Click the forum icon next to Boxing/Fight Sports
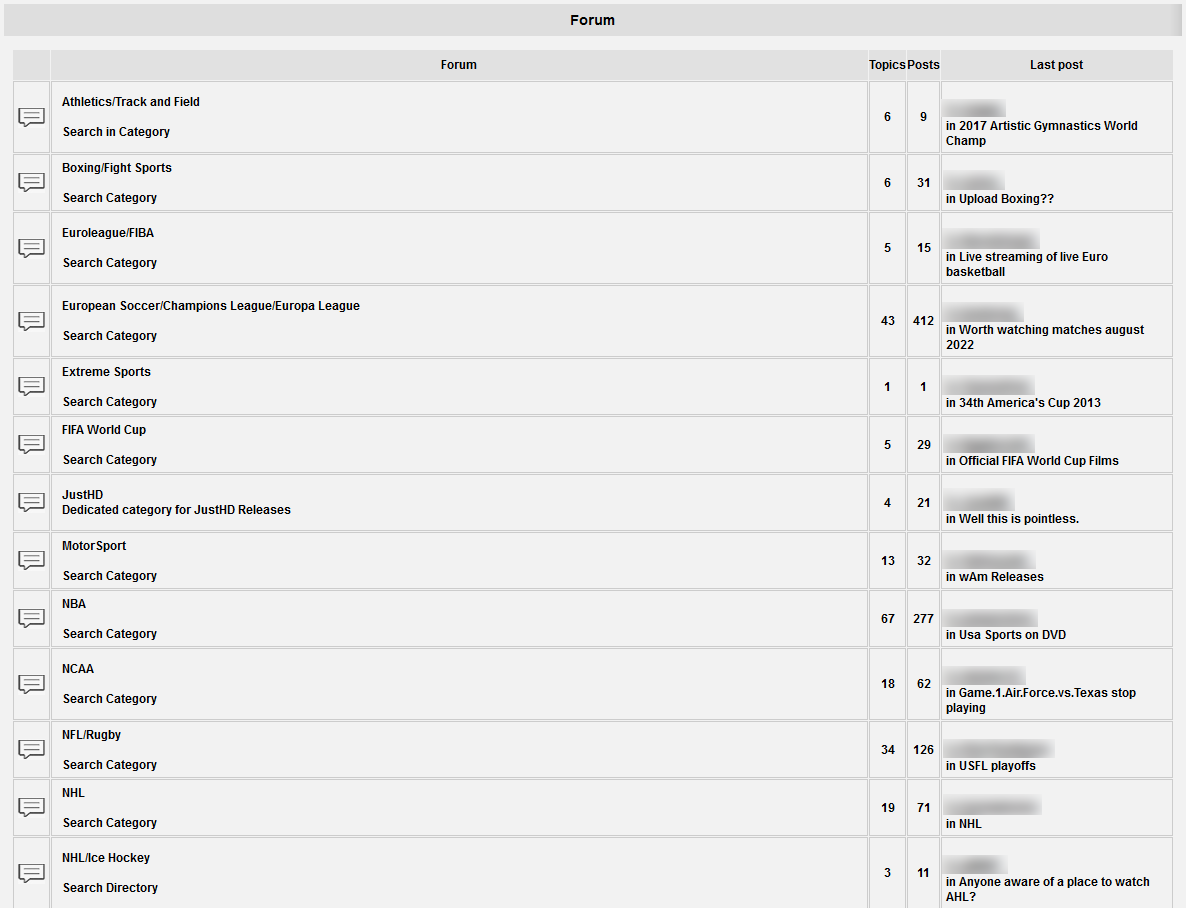The height and width of the screenshot is (908, 1186). coord(32,182)
